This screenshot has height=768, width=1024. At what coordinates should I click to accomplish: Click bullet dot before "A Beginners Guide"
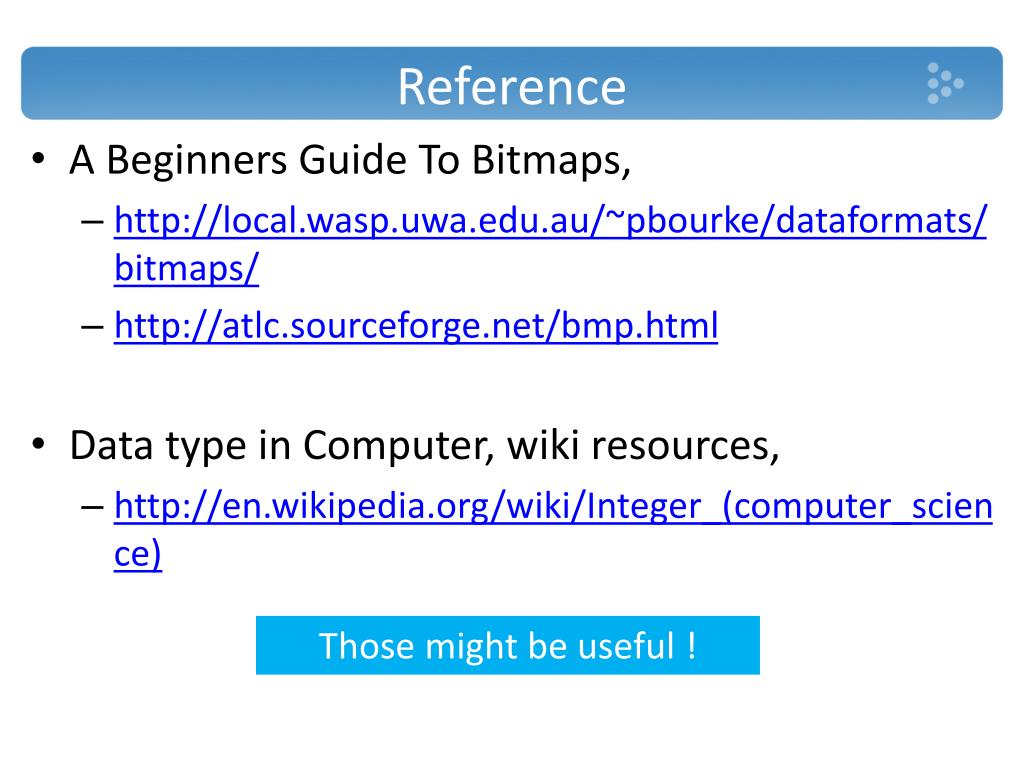pyautogui.click(x=39, y=159)
